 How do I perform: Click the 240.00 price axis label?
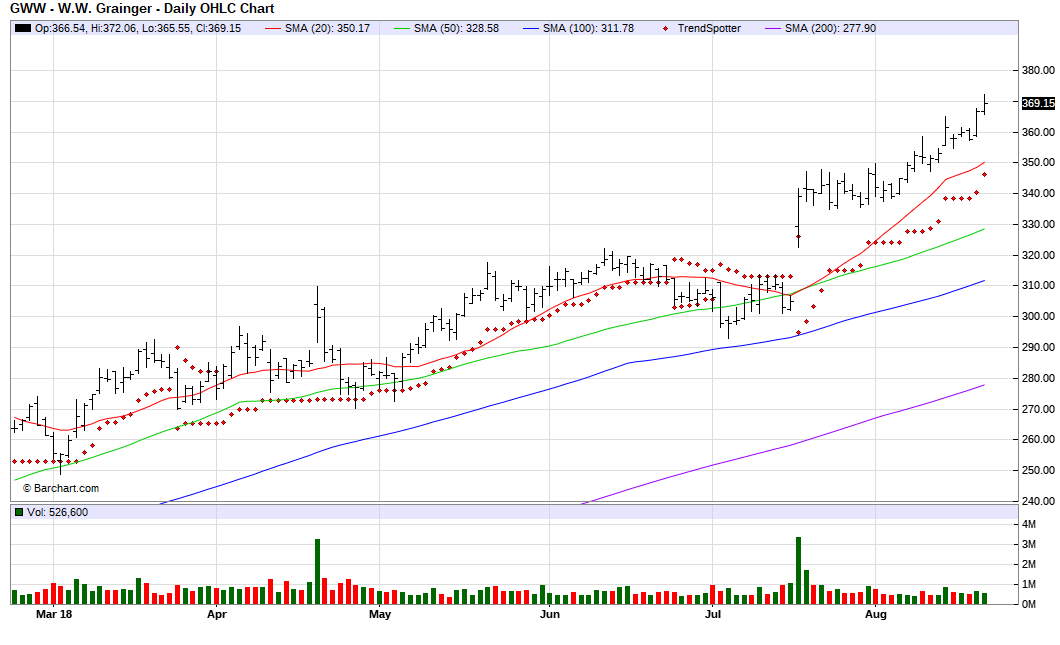(x=1038, y=502)
